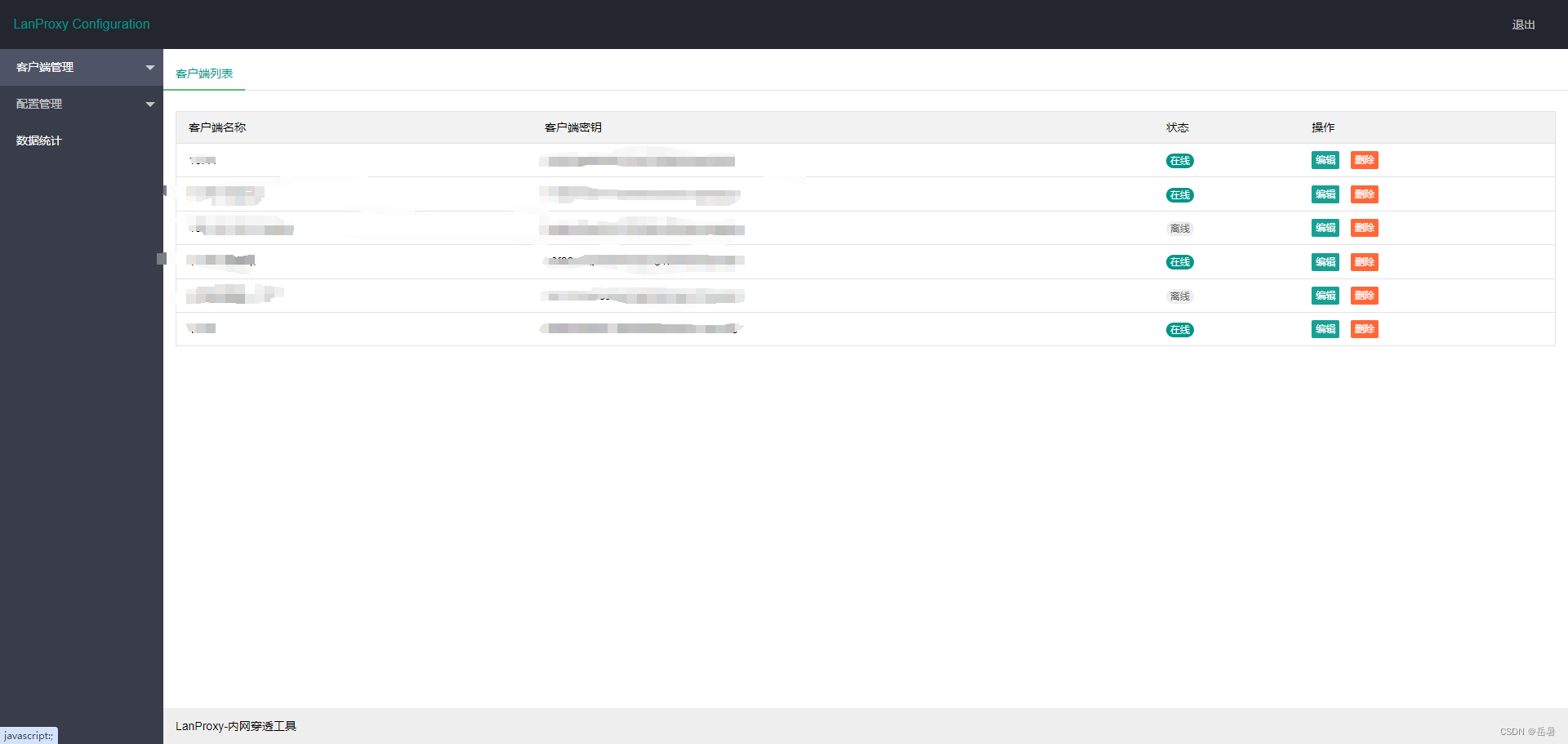Edit the third offline client
This screenshot has height=744, width=1568.
tap(1325, 228)
